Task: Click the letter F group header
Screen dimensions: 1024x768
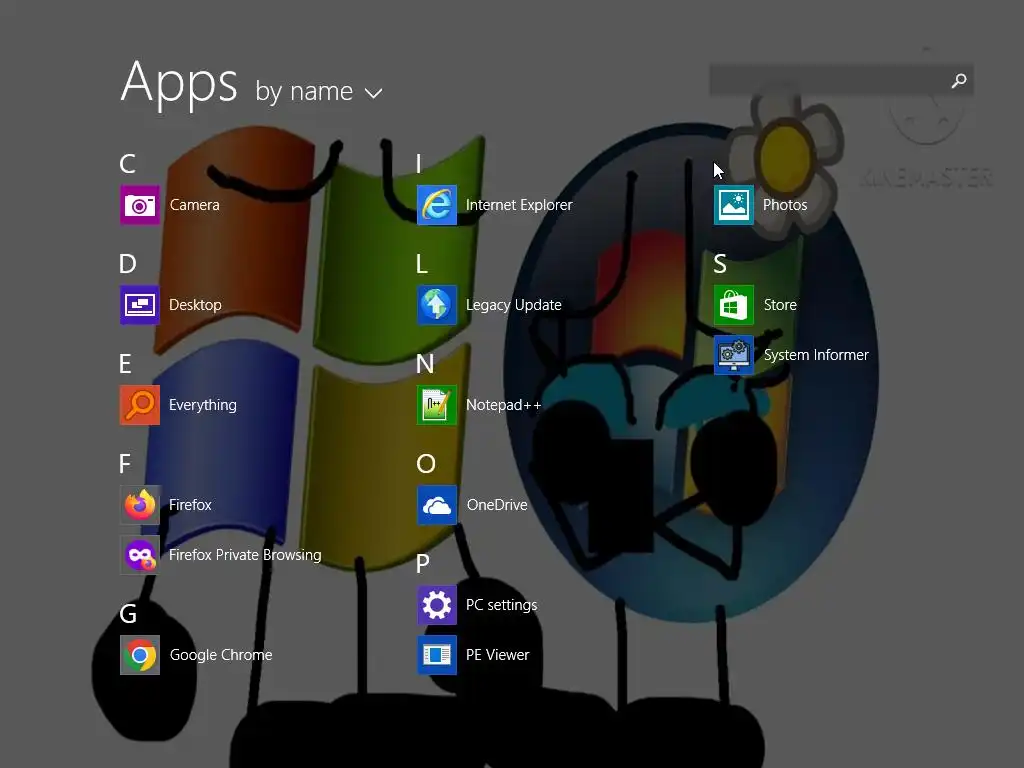Action: tap(125, 464)
